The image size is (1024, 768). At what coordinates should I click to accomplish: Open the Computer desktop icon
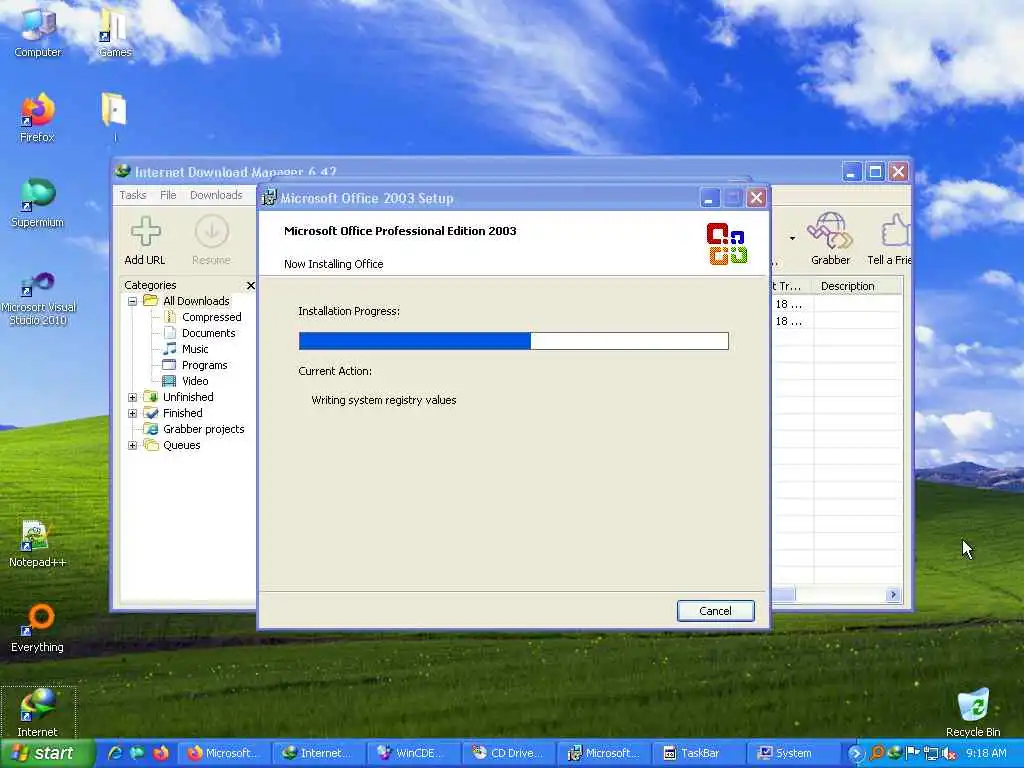click(37, 33)
